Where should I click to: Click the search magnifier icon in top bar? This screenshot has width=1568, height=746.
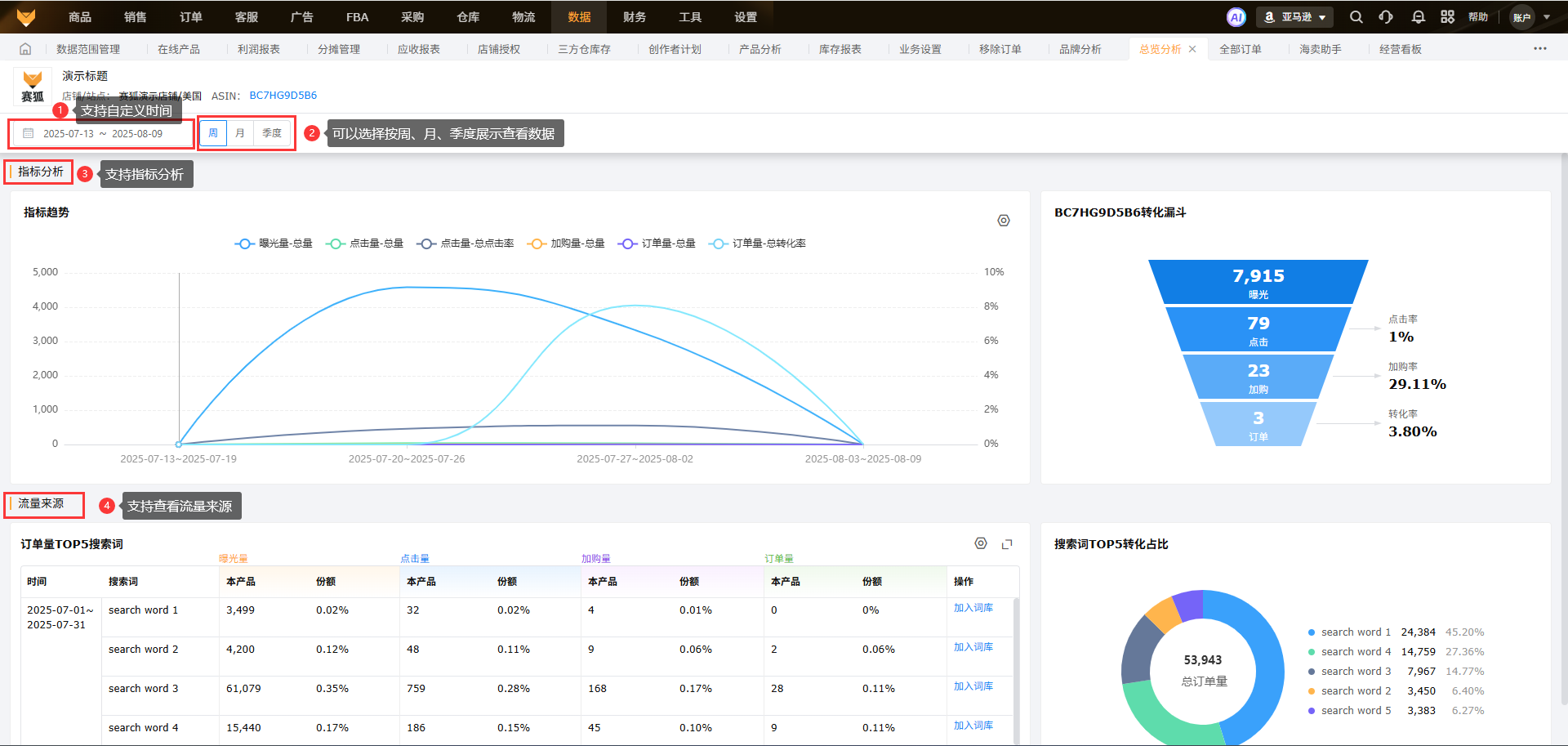[x=1356, y=17]
